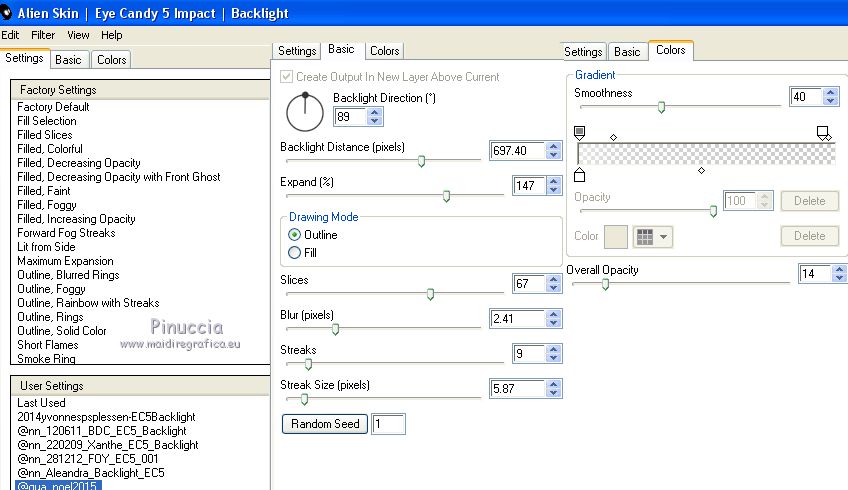Select Filled, Colorful preset

tap(50, 149)
